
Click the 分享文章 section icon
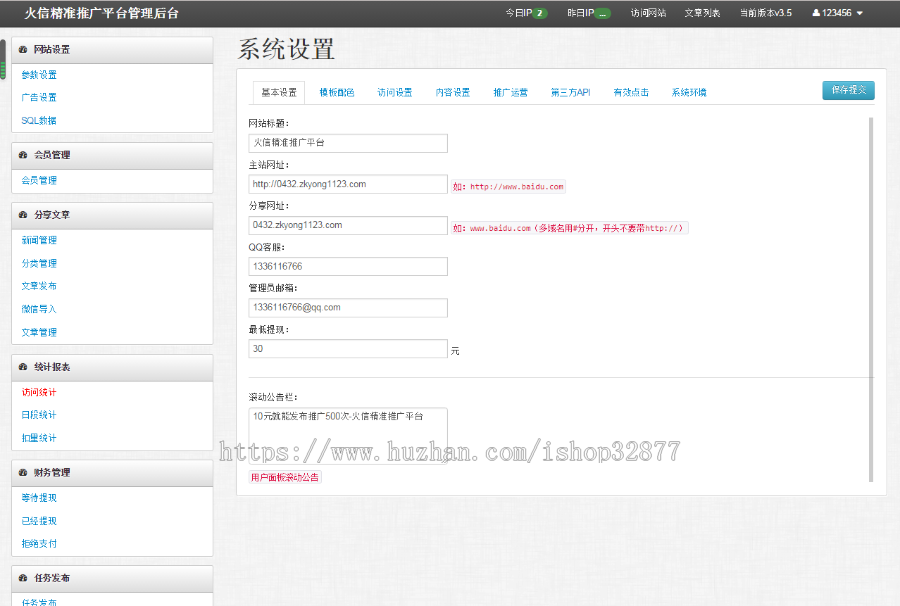(x=22, y=215)
